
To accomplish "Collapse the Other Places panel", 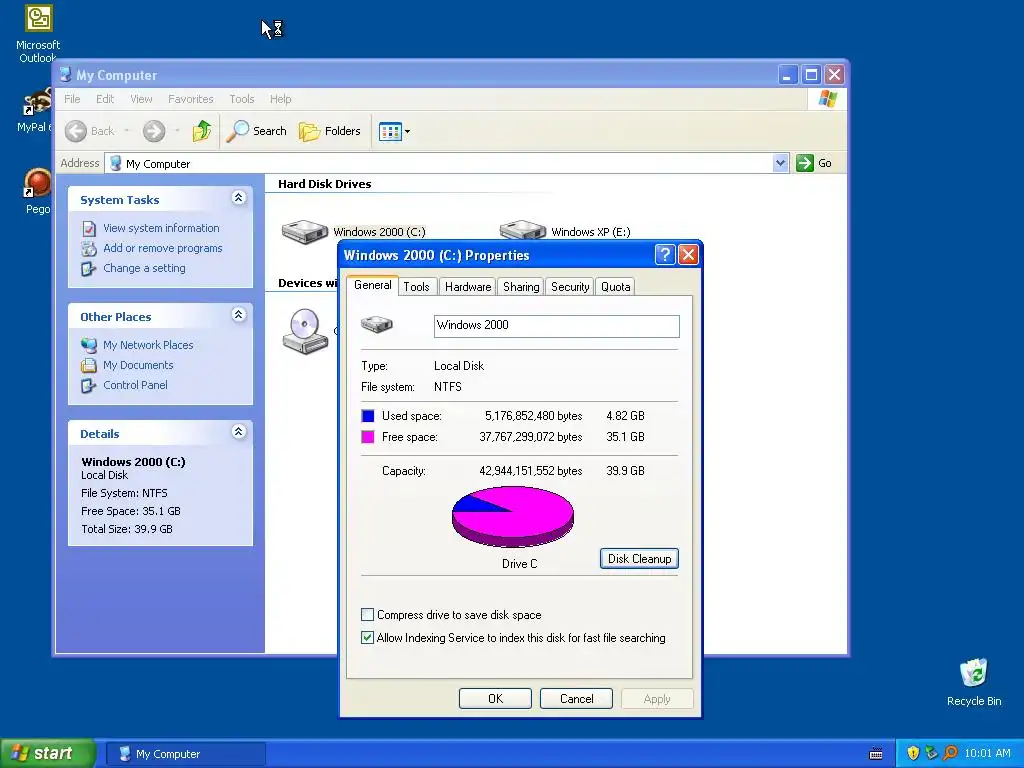I will pyautogui.click(x=239, y=315).
